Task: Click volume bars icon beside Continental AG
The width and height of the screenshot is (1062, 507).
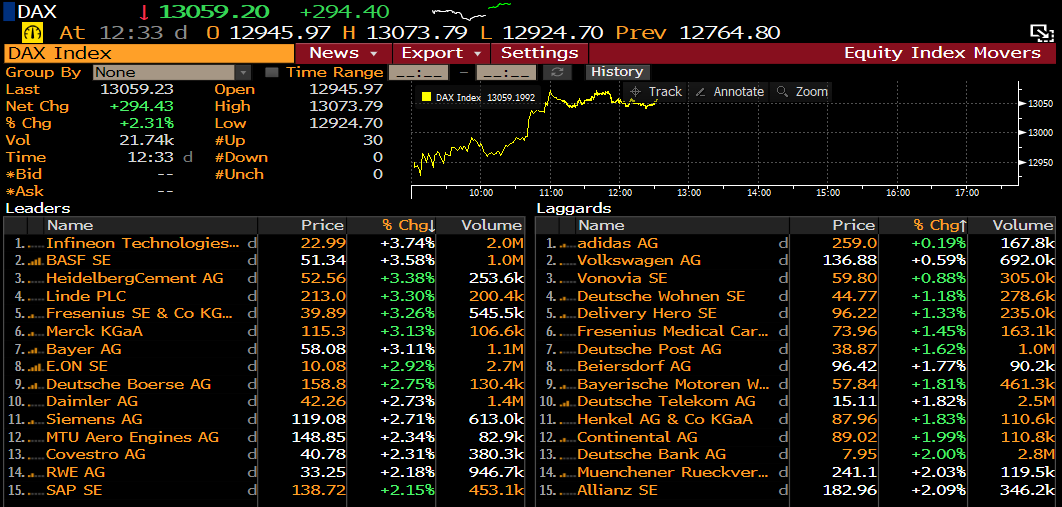Action: click(566, 437)
